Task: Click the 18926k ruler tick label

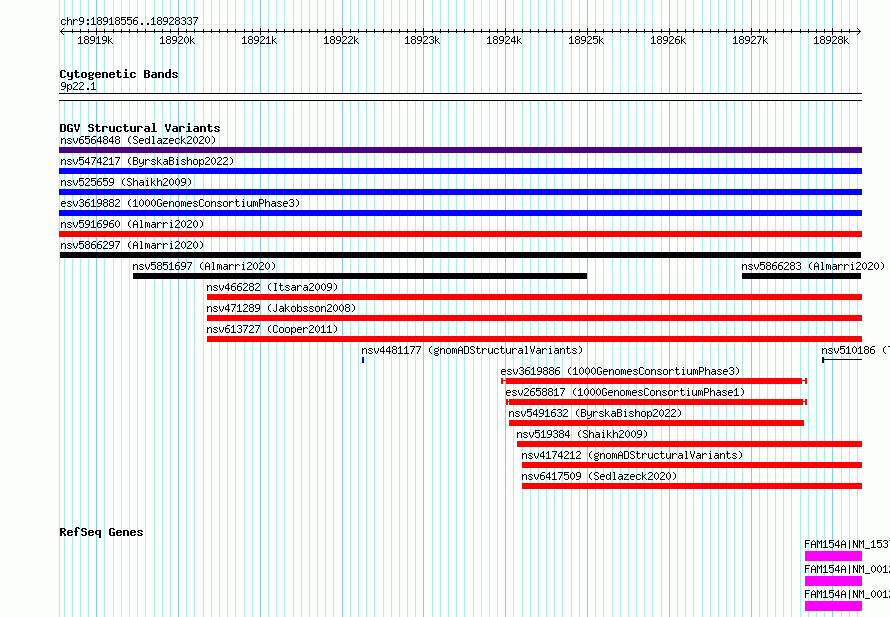Action: coord(668,40)
